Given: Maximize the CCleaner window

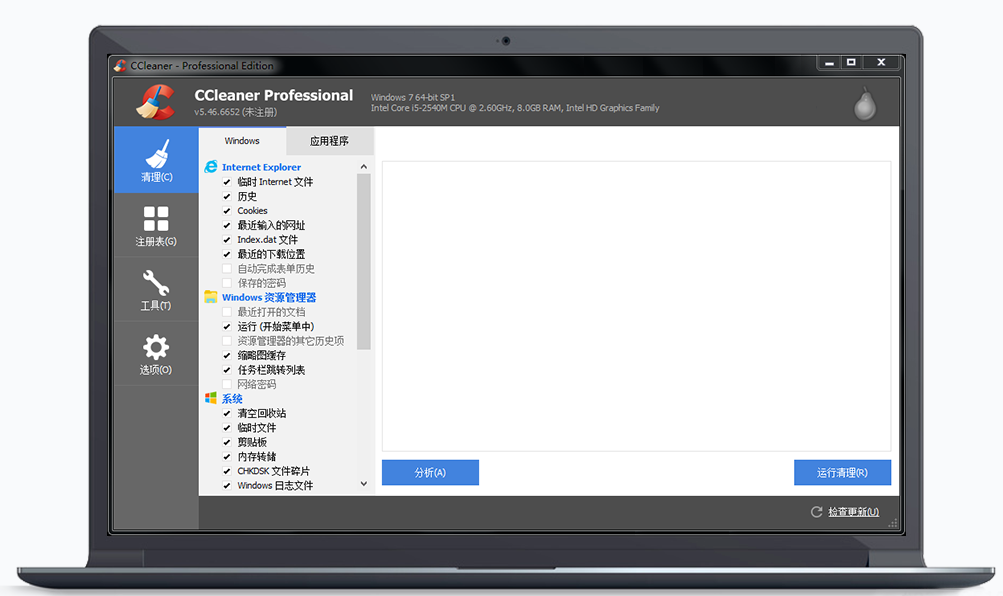Looking at the screenshot, I should point(851,63).
